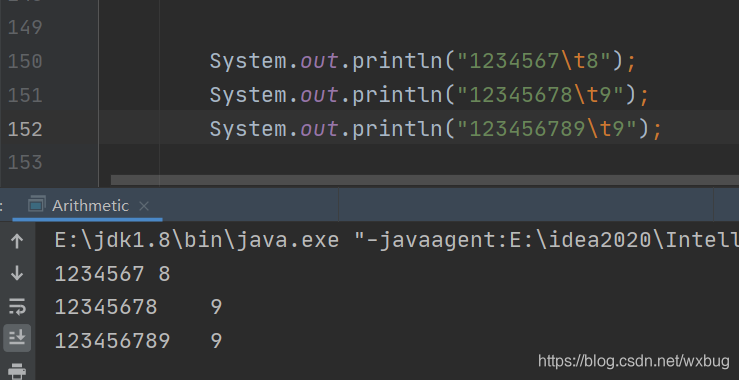
Task: Select the Arithmetic run tab
Action: tap(90, 206)
